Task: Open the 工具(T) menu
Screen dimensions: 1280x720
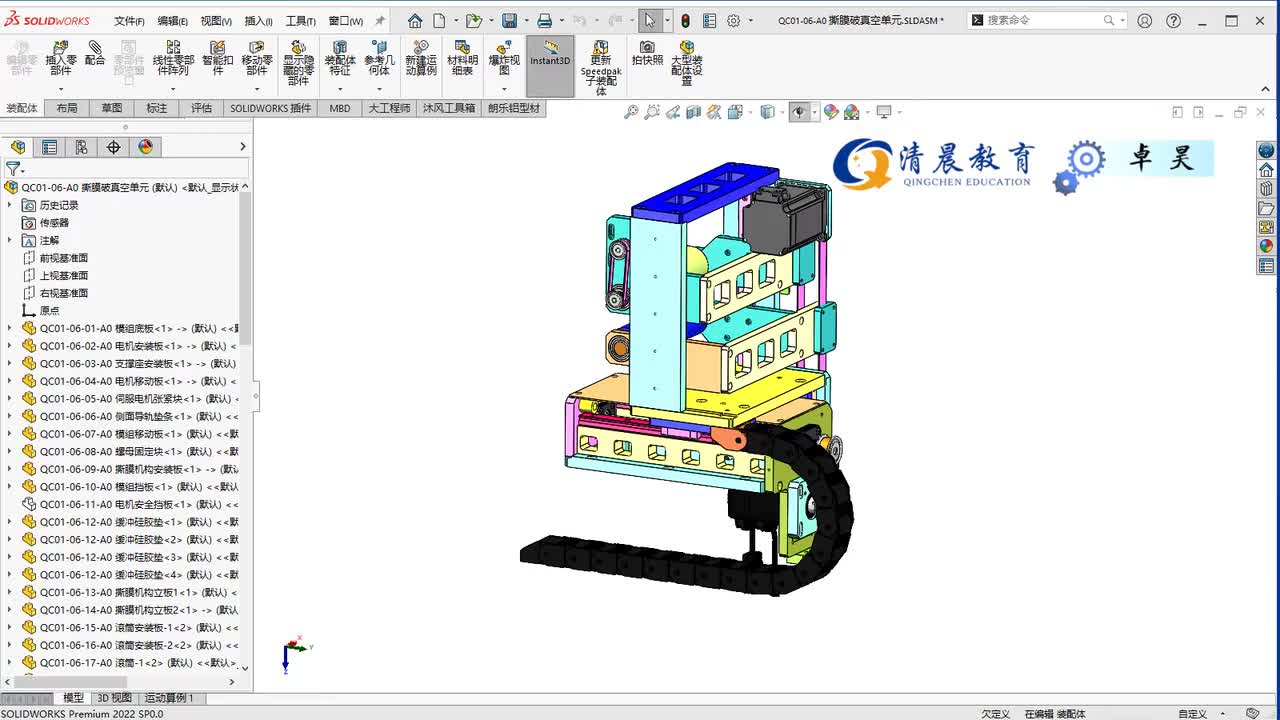Action: [300, 21]
